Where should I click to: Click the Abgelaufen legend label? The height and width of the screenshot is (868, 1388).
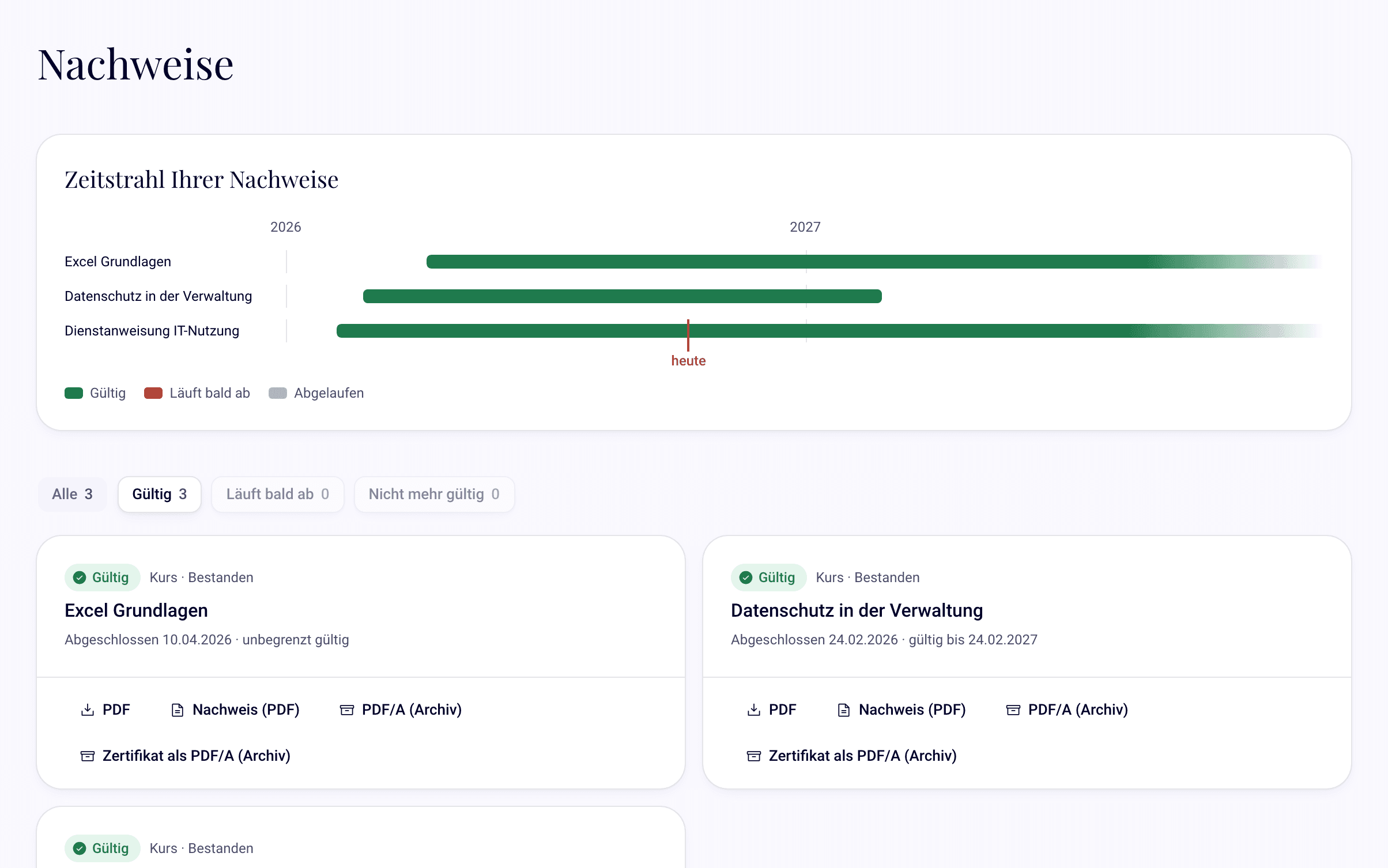point(329,393)
